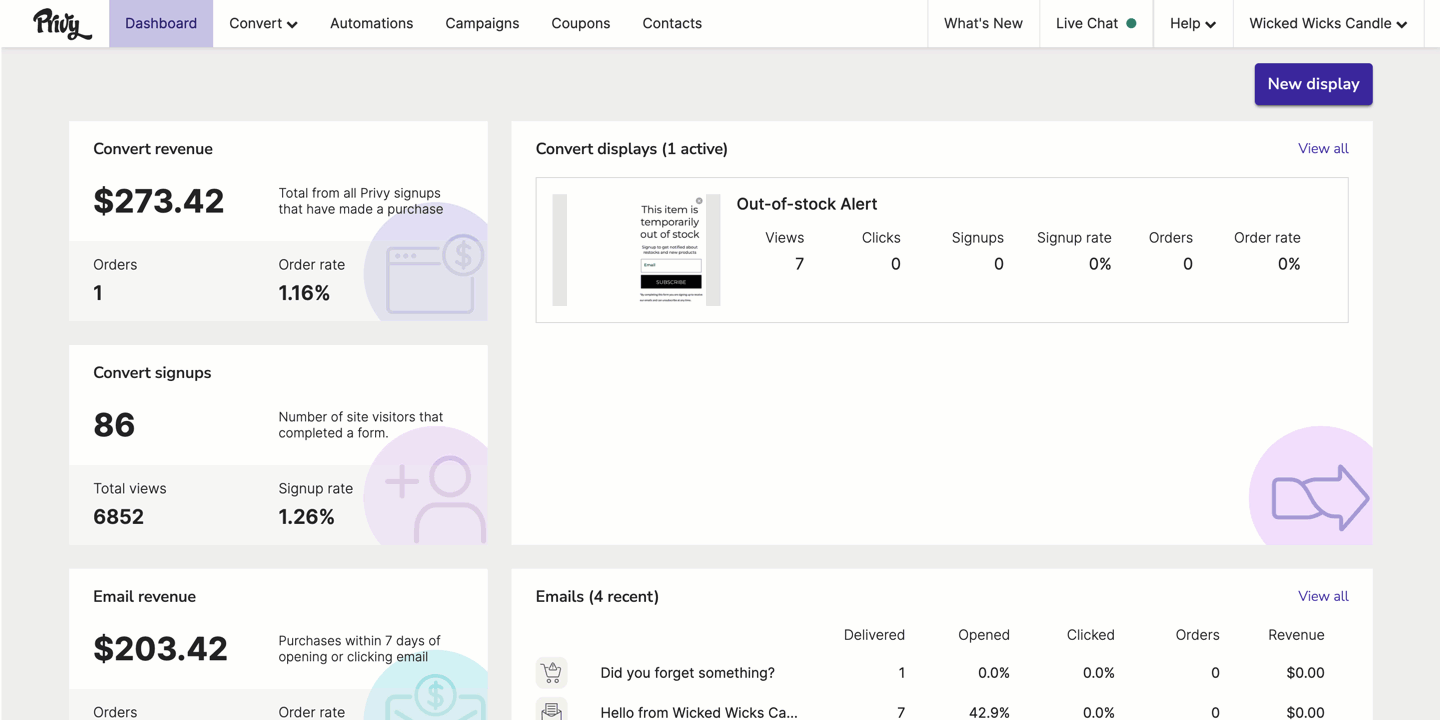Open the Dashboard tab
1440x720 pixels.
tap(161, 23)
